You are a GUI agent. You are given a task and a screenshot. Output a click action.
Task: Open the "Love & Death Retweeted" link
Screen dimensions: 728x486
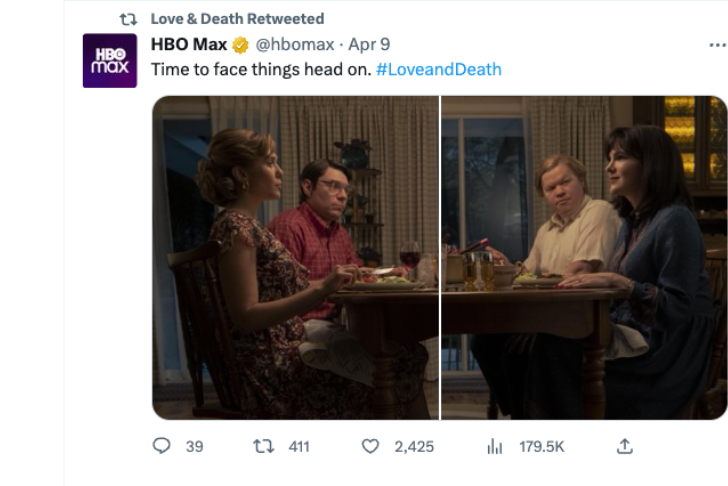[x=237, y=19]
